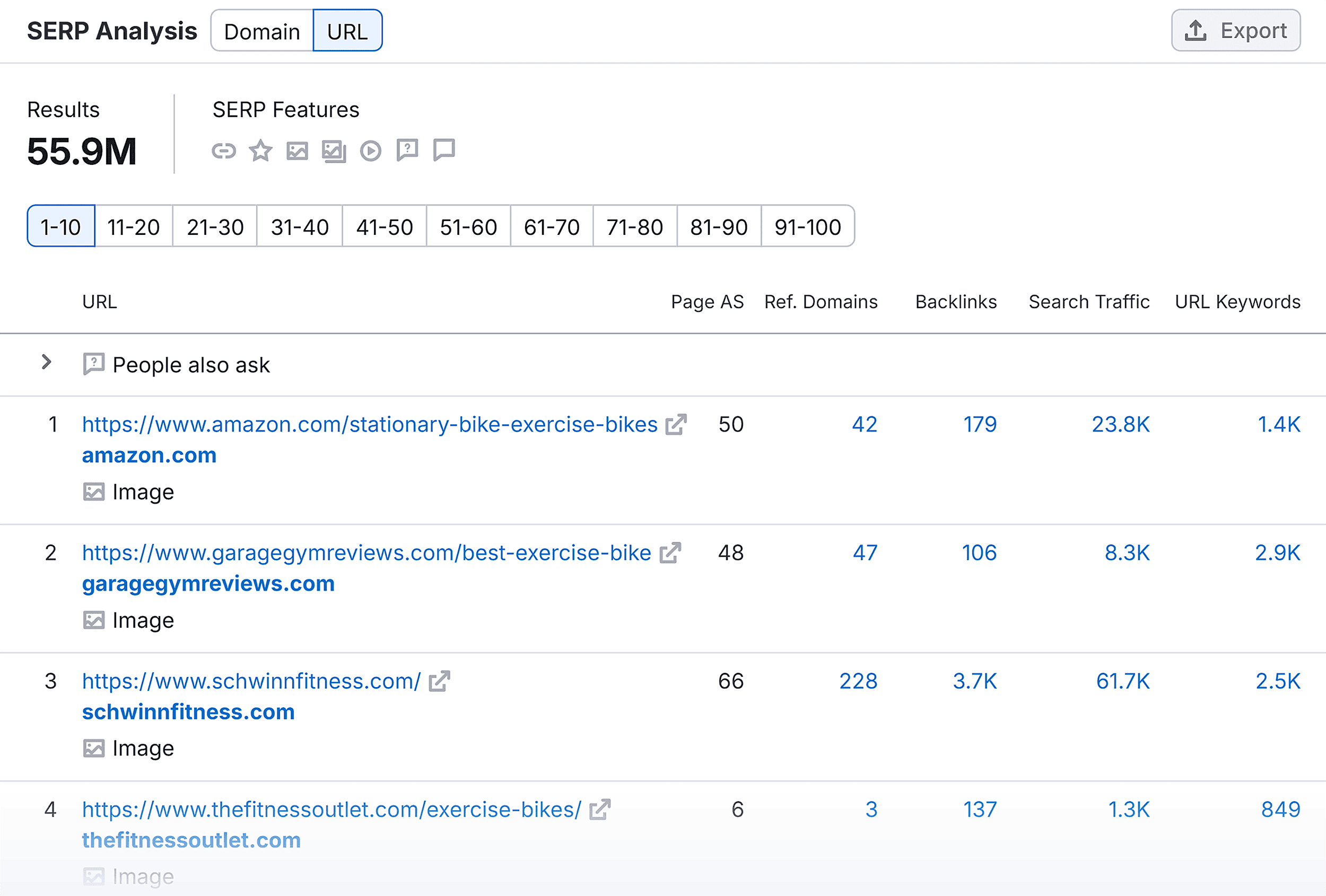Click schwinnfitness URL Keywords 2.5K
1326x896 pixels.
coord(1278,681)
